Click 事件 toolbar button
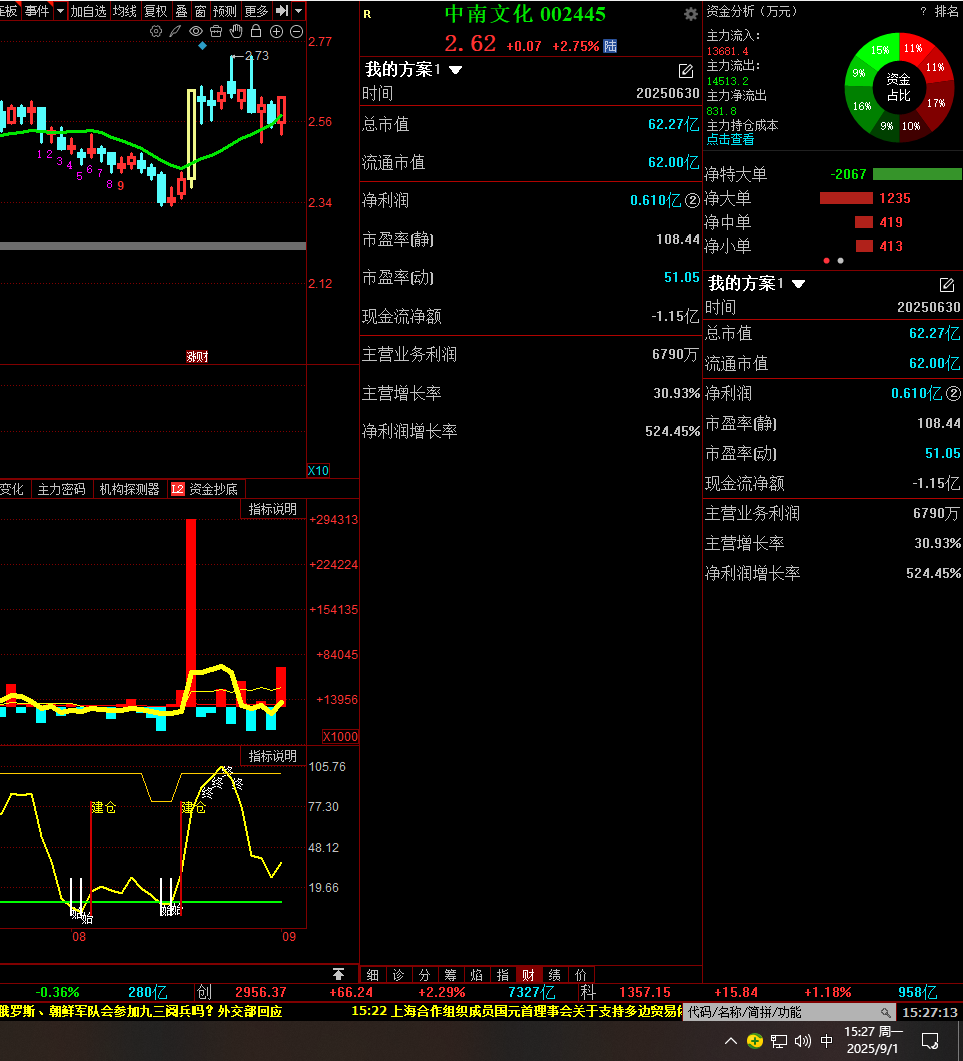963x1061 pixels. coord(37,11)
